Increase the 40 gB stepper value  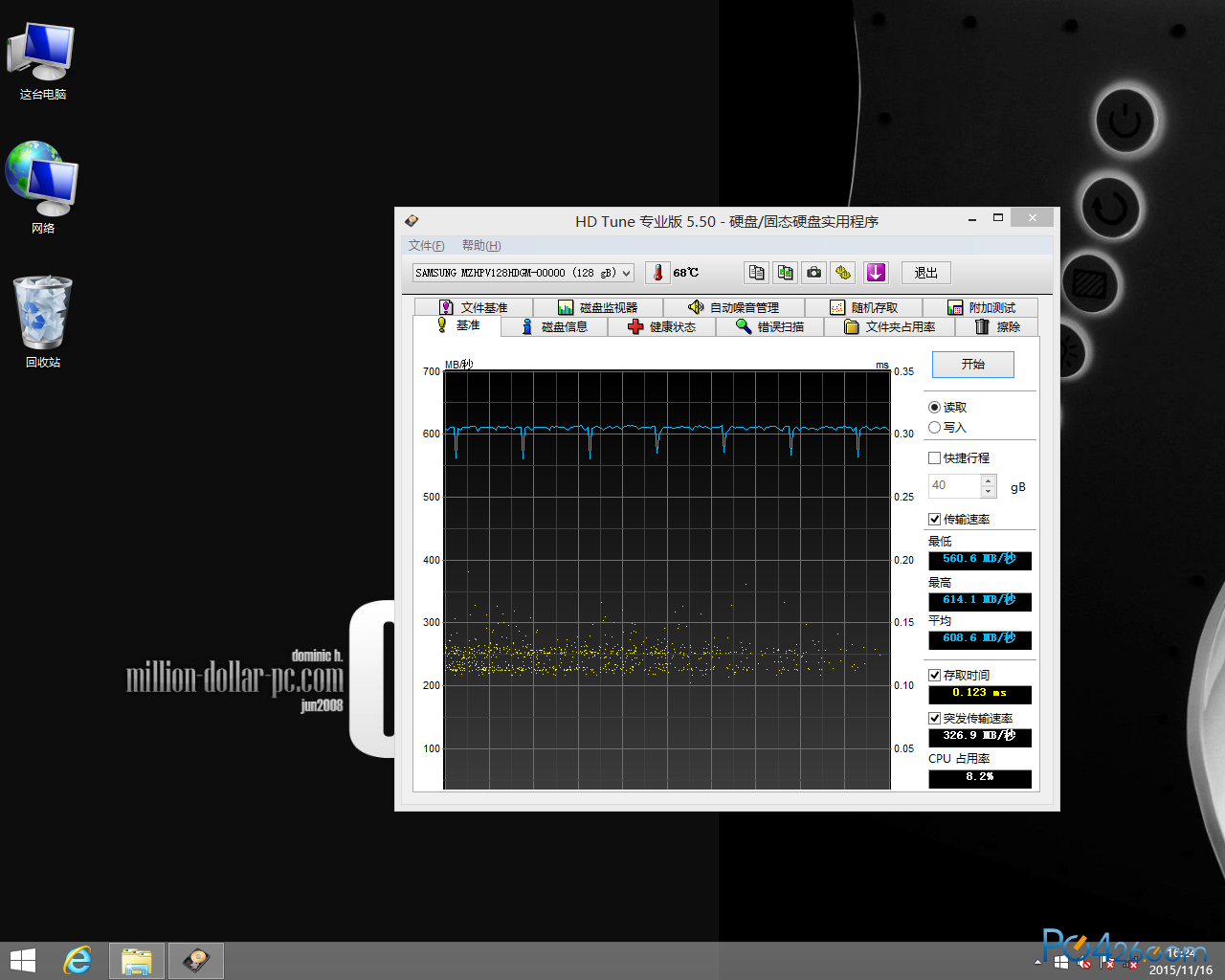coord(989,480)
